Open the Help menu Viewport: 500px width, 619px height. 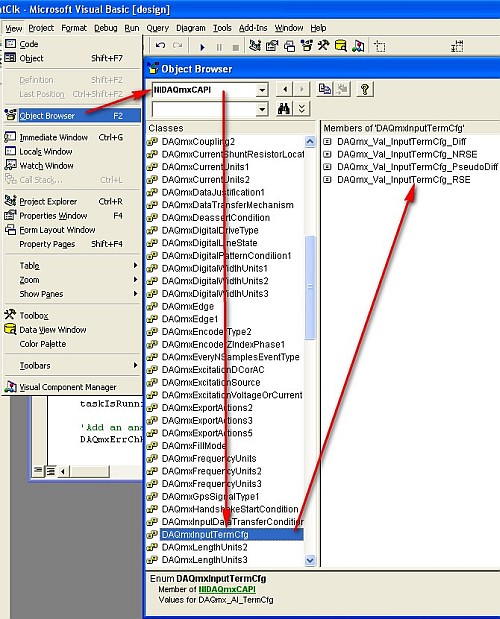(x=318, y=28)
